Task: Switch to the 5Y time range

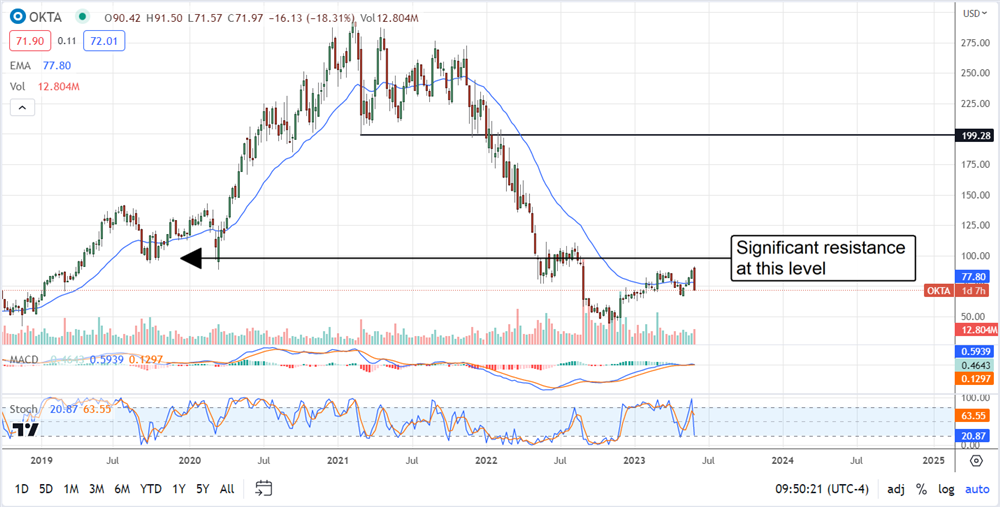Action: 202,489
